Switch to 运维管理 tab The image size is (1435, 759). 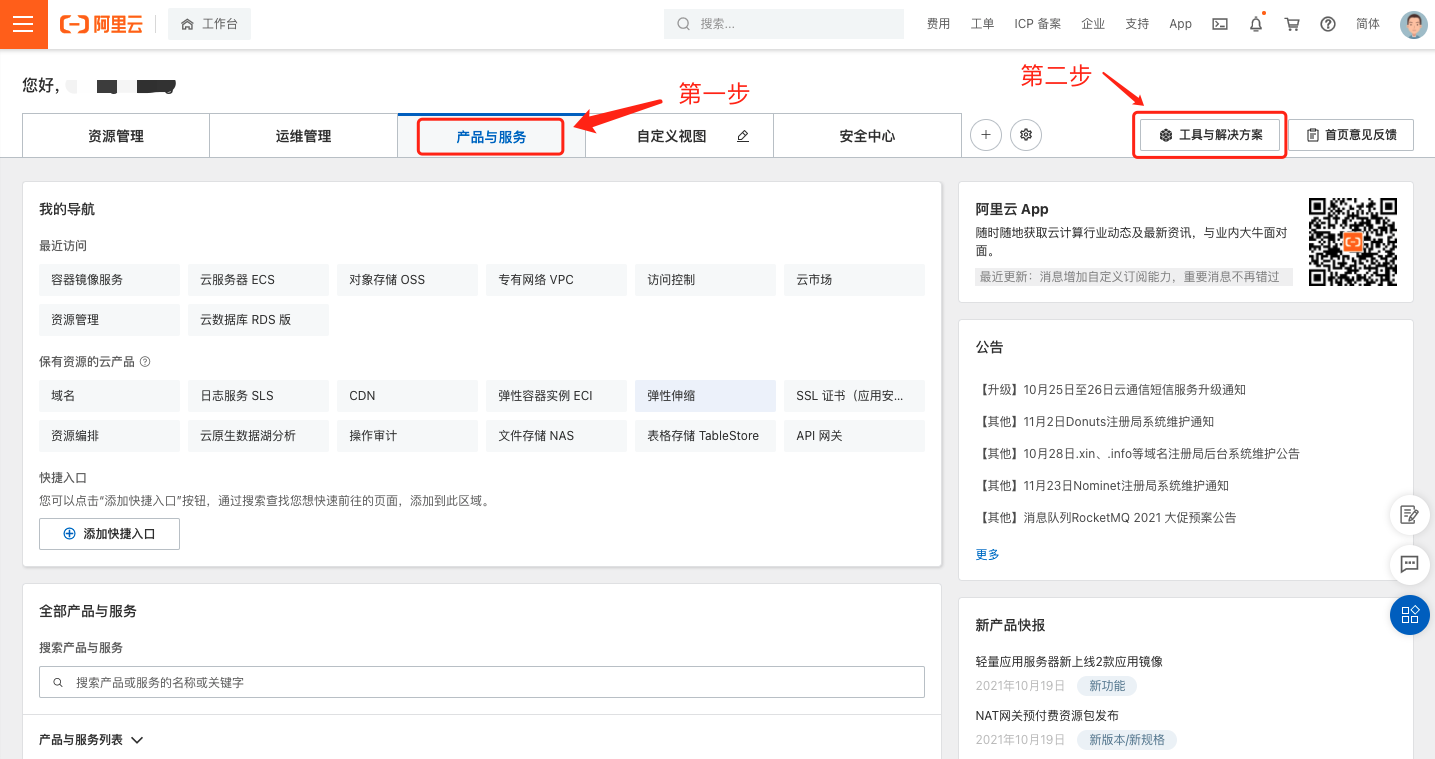303,136
